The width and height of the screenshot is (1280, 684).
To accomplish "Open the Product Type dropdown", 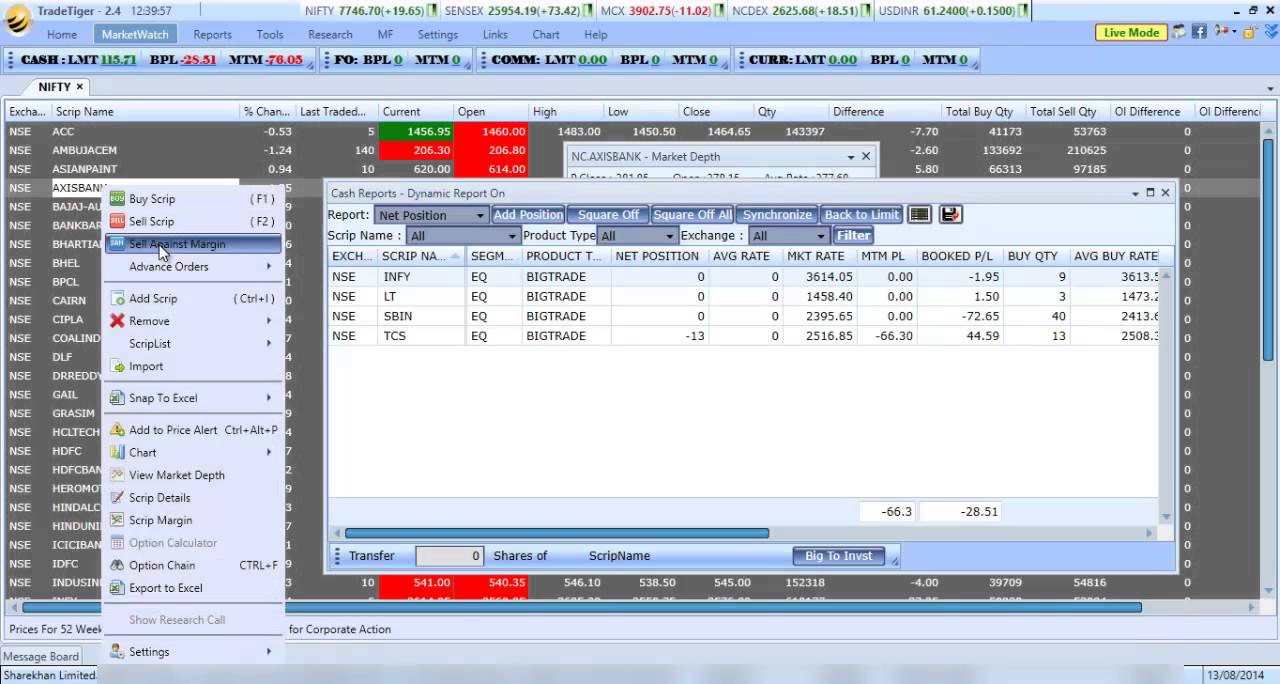I will pos(638,236).
